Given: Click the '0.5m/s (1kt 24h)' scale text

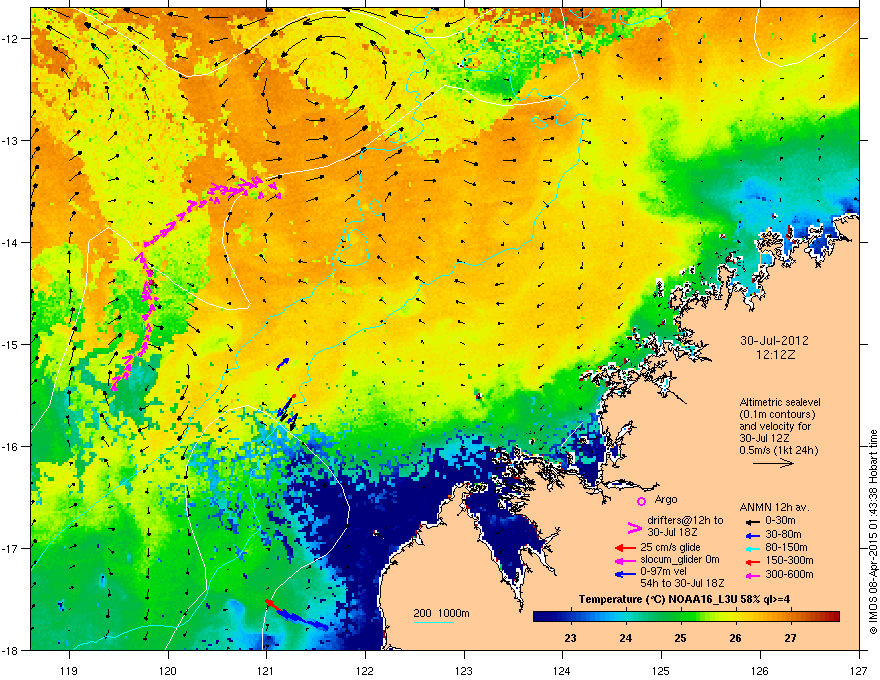Looking at the screenshot, I should [778, 450].
